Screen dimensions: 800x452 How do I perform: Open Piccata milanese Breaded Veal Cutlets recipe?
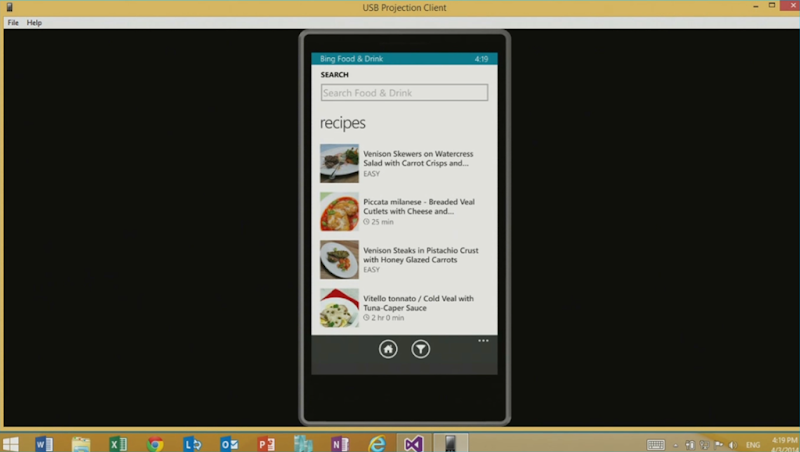(404, 211)
